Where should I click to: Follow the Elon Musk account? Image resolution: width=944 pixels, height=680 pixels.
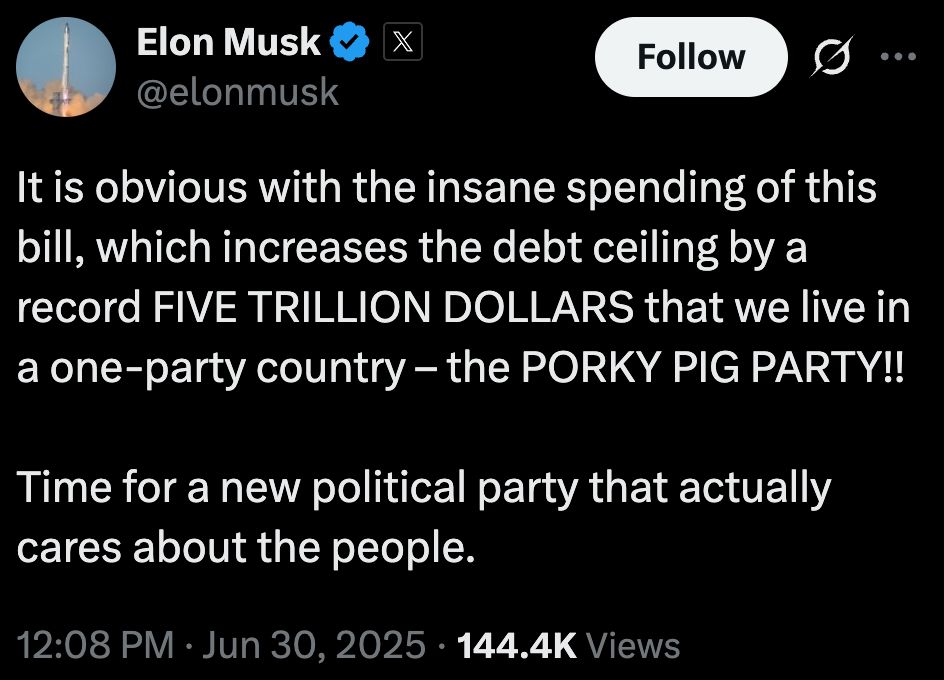coord(691,57)
